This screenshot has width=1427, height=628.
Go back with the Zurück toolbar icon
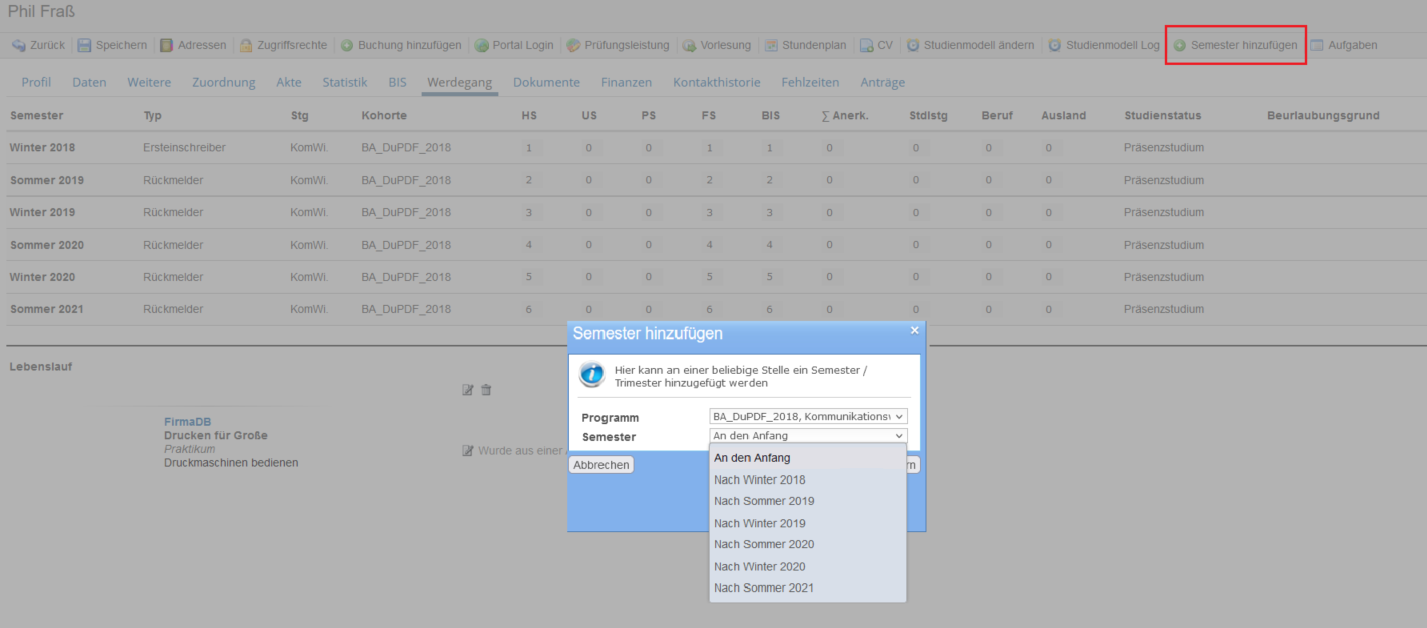pyautogui.click(x=19, y=45)
